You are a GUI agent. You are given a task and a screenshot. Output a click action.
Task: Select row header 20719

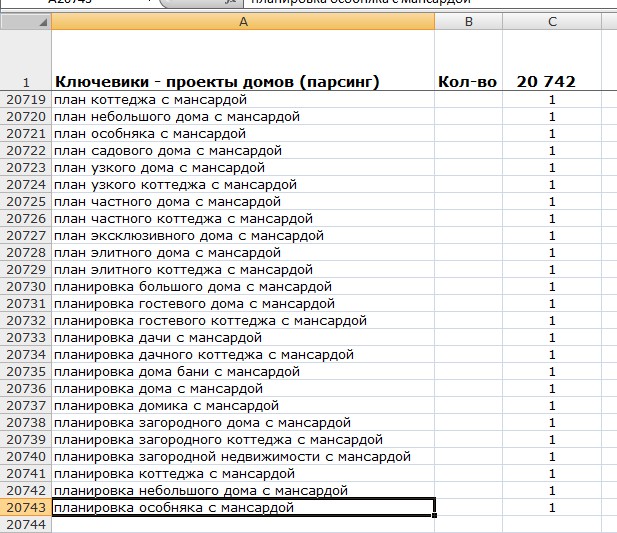(x=26, y=100)
